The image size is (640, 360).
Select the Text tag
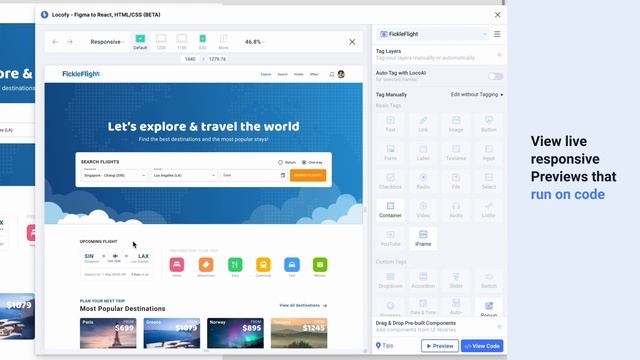[390, 124]
